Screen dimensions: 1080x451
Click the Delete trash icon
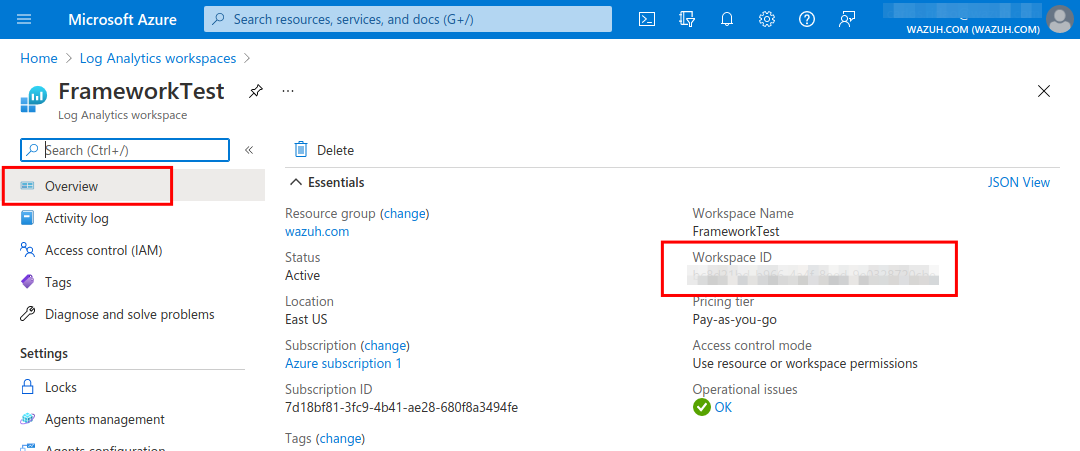pos(301,149)
